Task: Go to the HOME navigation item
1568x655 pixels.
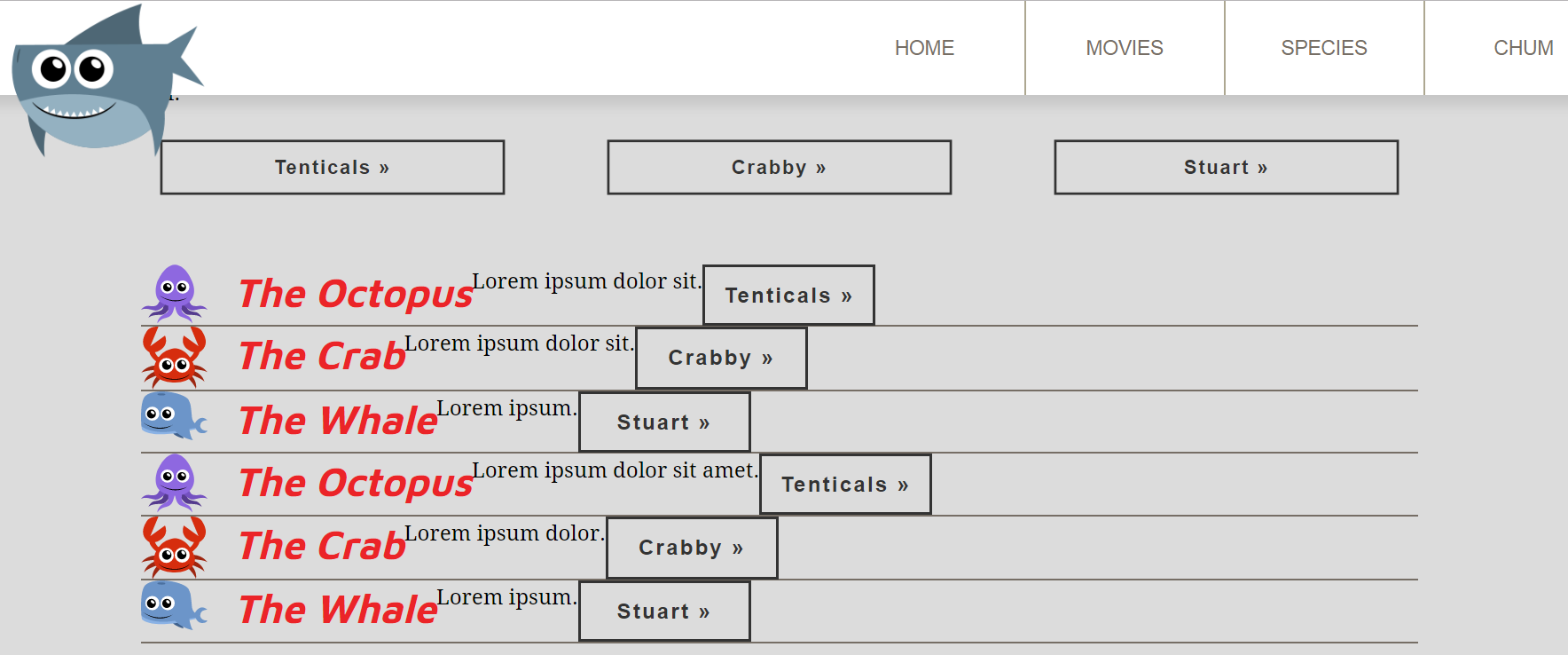Action: (x=924, y=48)
